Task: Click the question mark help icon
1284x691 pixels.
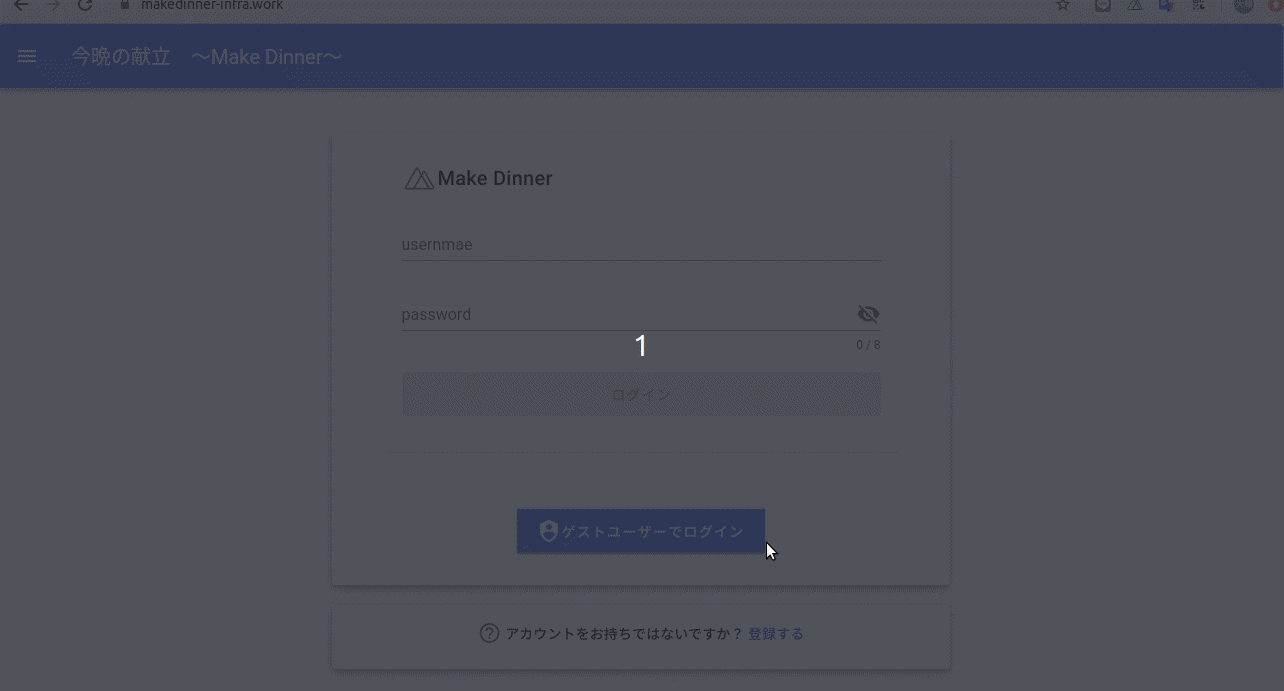Action: pos(489,633)
